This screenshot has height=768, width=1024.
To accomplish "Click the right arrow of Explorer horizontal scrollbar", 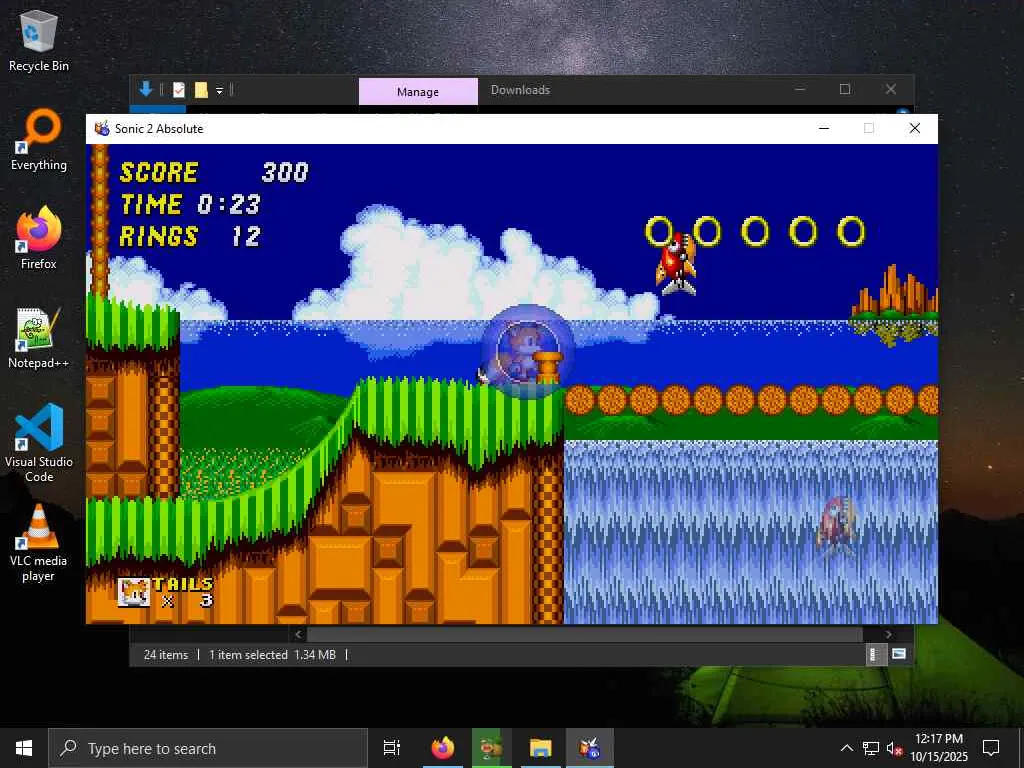I will (x=888, y=634).
